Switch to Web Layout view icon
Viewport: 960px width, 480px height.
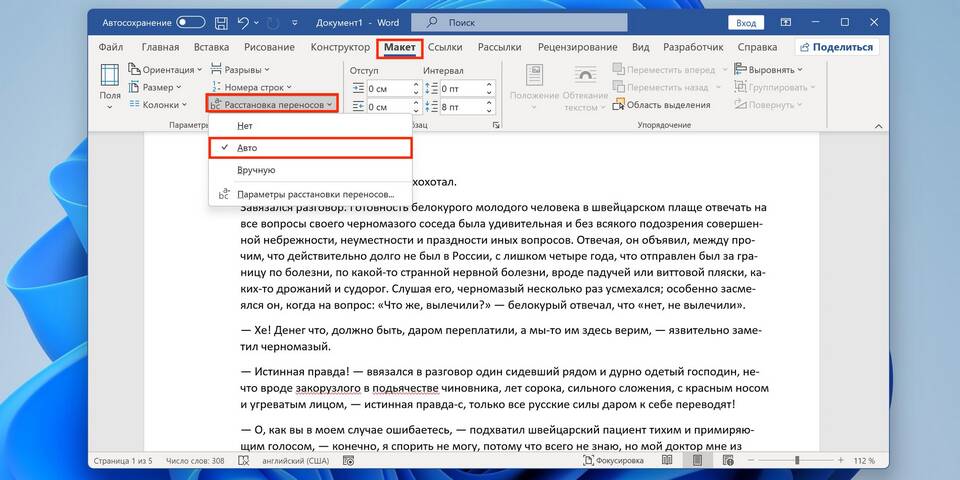730,461
